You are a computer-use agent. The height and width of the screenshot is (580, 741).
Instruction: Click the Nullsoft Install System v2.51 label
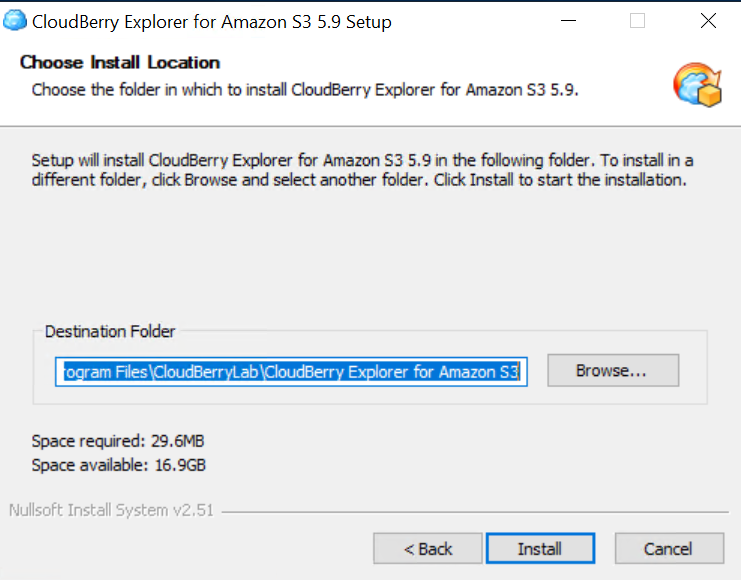tap(110, 510)
